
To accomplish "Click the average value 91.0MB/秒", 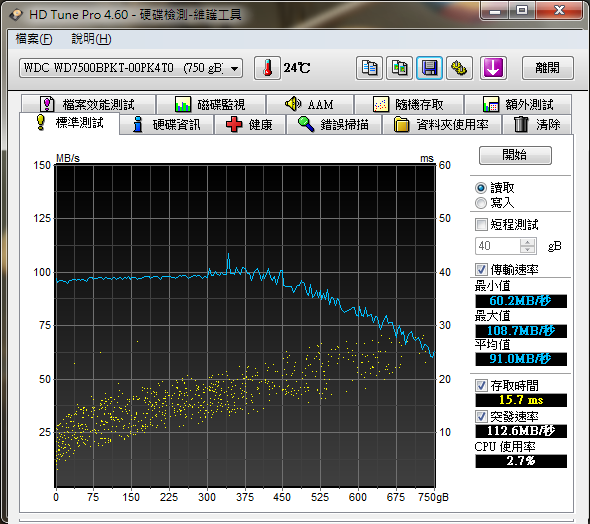I will [x=521, y=359].
